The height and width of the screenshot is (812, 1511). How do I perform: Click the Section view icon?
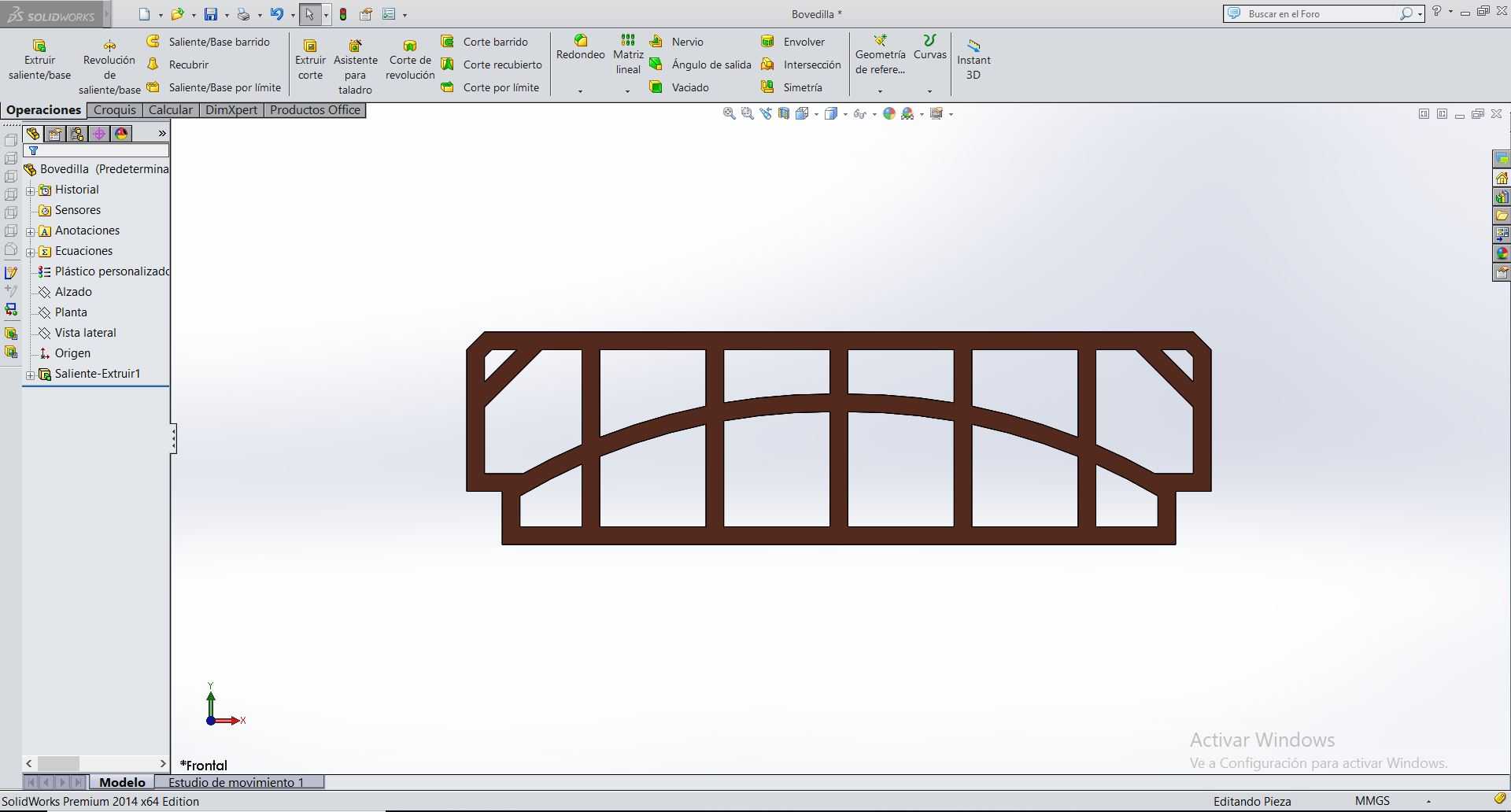784,114
